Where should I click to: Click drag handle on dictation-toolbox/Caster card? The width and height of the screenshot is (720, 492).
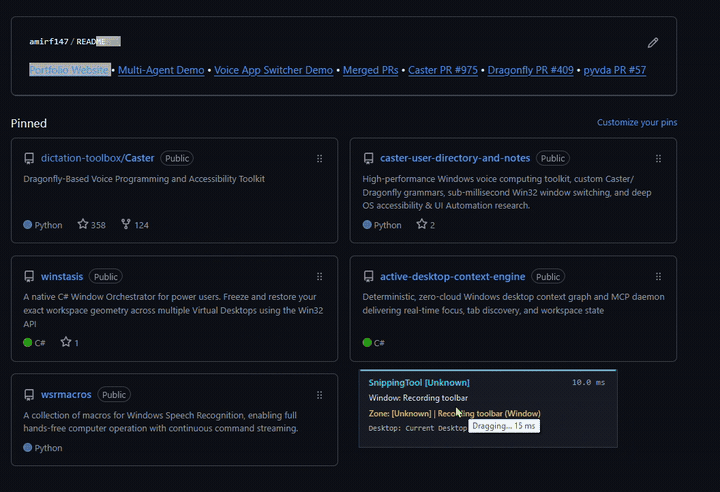[x=320, y=158]
